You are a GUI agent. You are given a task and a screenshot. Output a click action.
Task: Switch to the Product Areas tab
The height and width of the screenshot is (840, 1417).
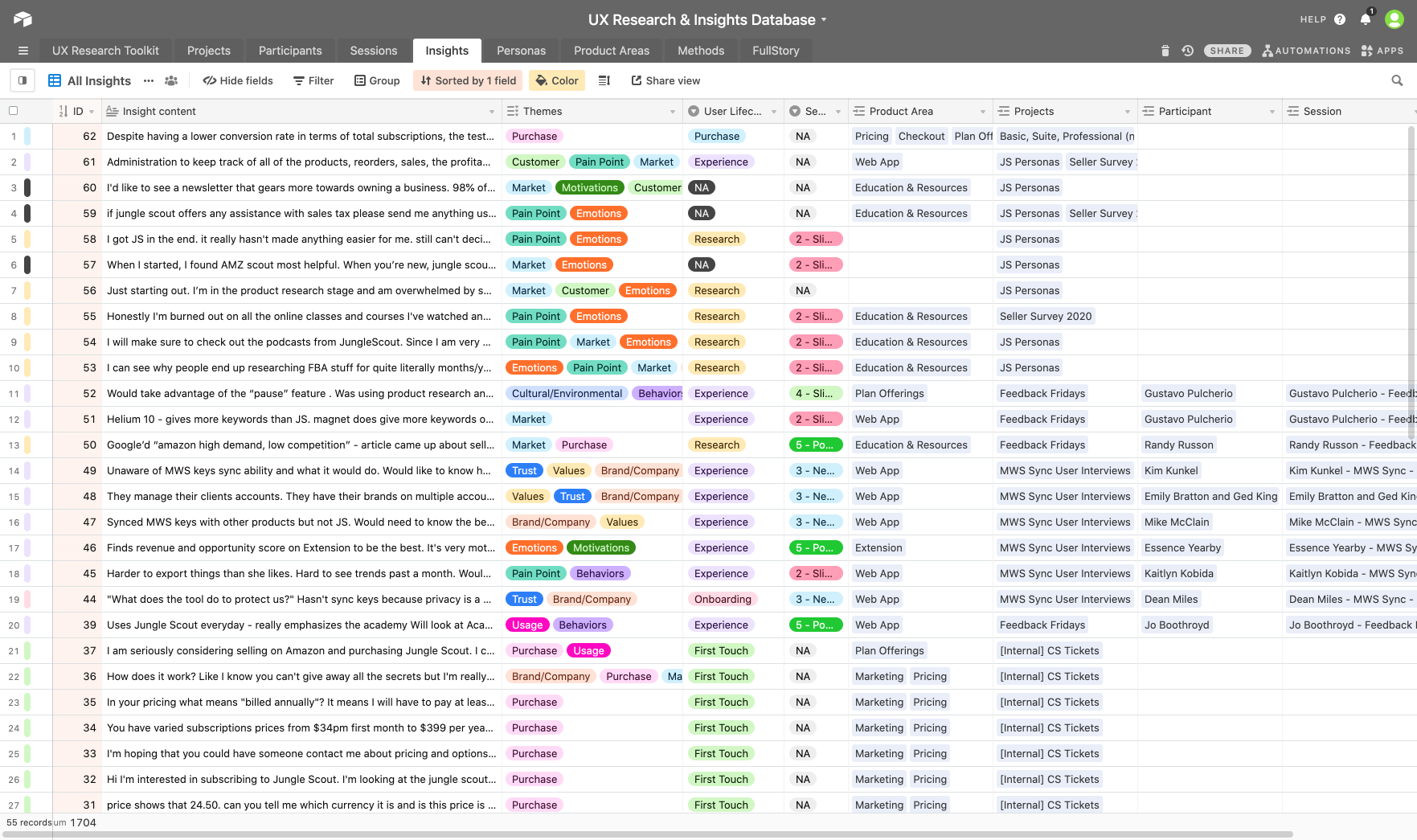point(612,51)
